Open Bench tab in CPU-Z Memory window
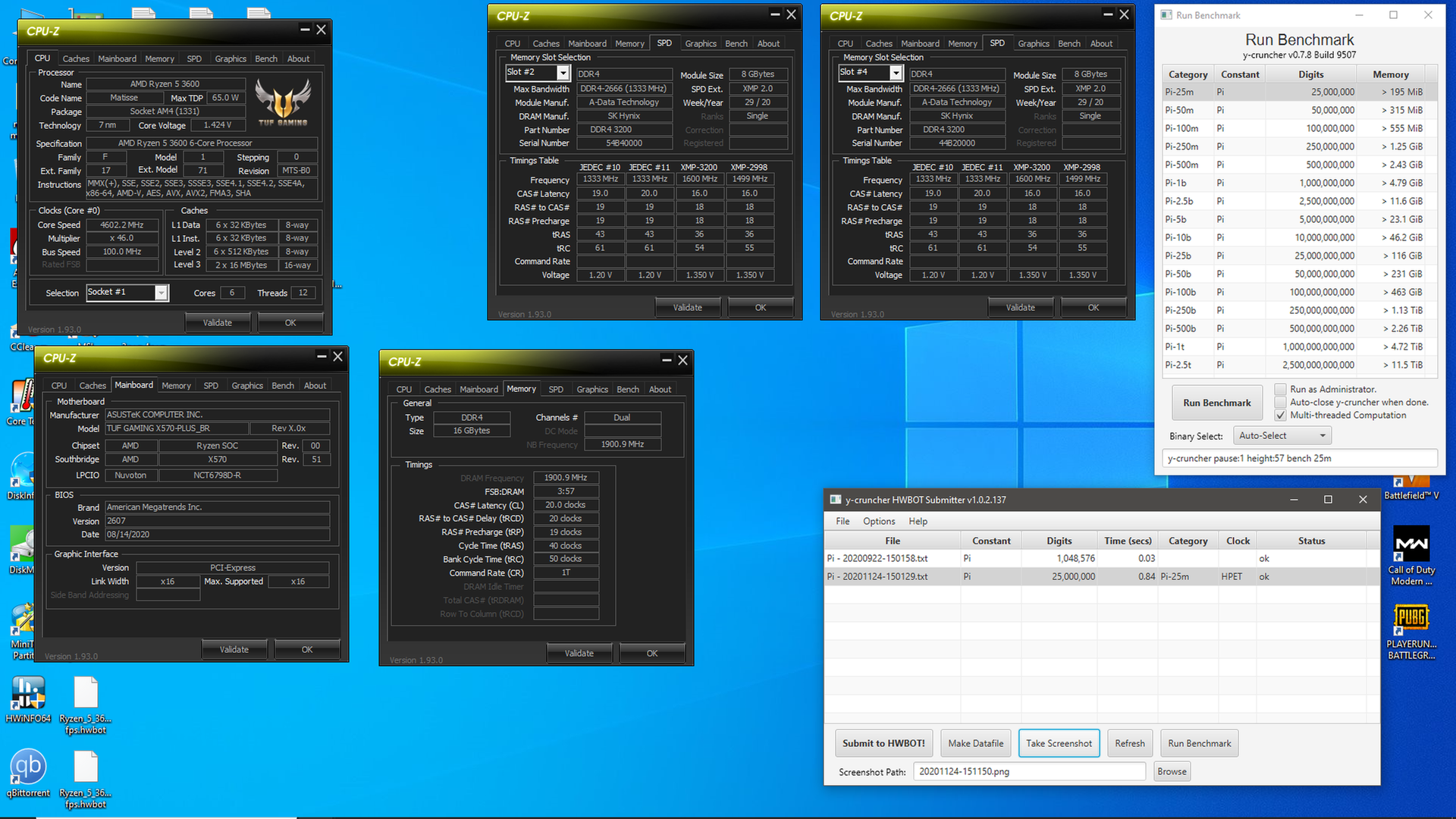1456x819 pixels. 628,389
